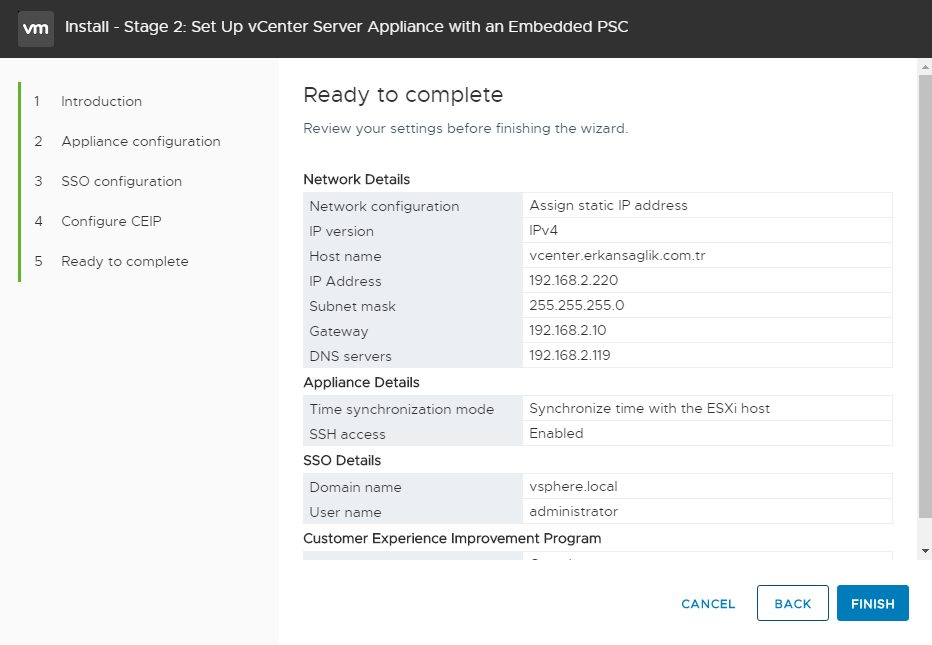Click Customer Experience Improvement Program heading
Viewport: 932px width, 645px height.
point(452,538)
